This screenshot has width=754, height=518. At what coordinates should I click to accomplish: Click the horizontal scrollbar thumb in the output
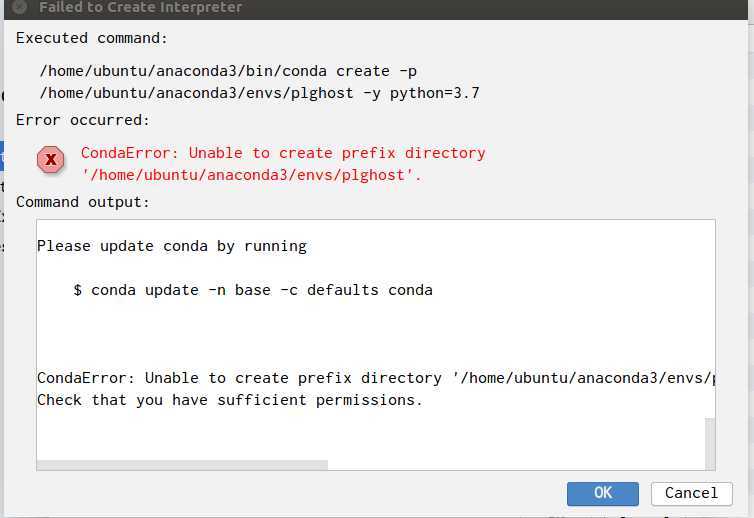182,465
